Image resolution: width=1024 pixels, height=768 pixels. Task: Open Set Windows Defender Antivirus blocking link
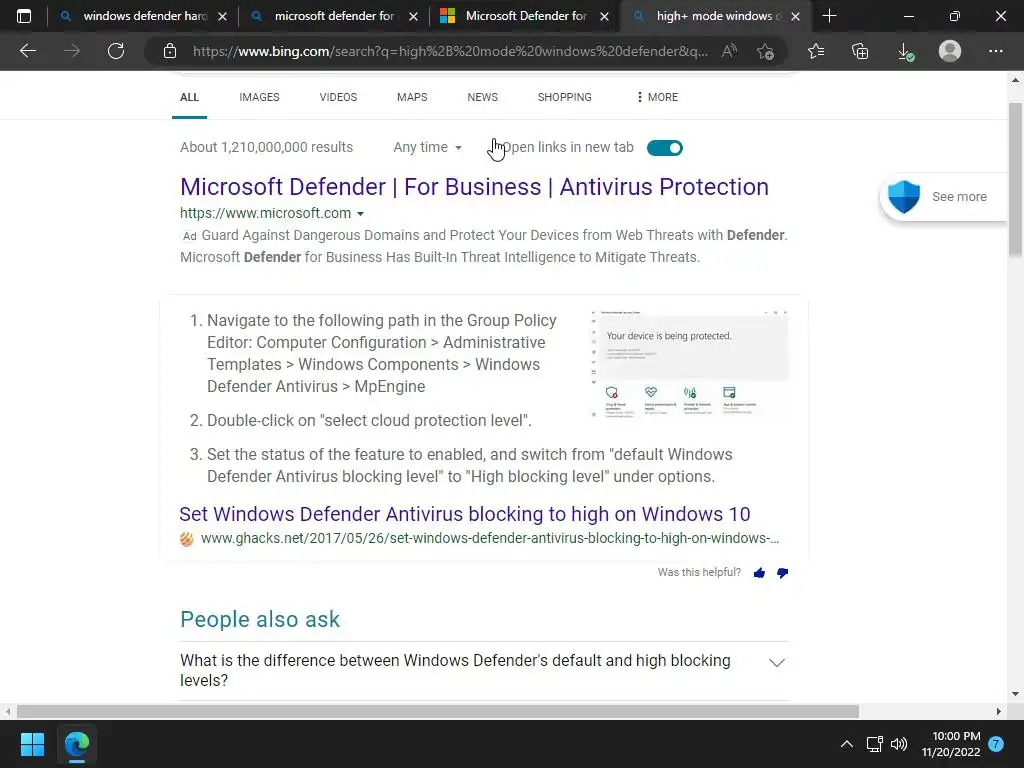[465, 514]
